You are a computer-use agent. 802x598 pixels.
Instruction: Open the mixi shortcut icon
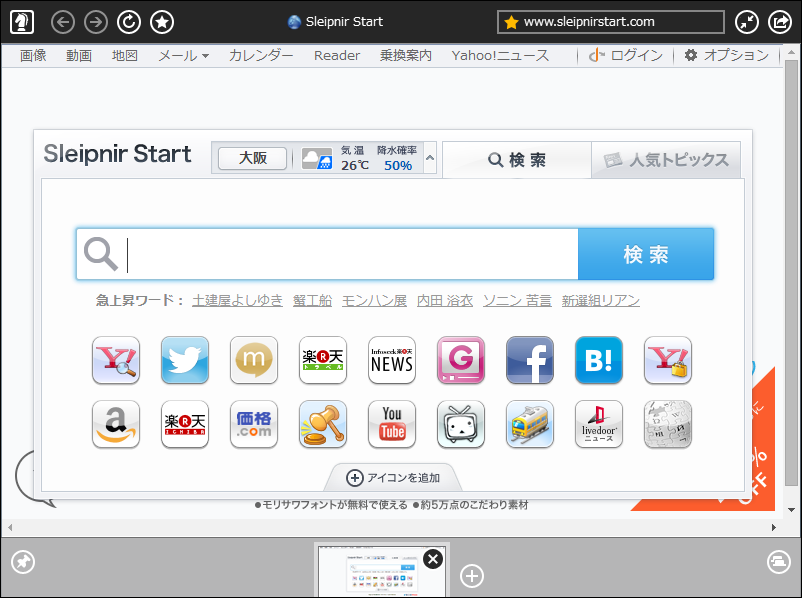(x=254, y=360)
